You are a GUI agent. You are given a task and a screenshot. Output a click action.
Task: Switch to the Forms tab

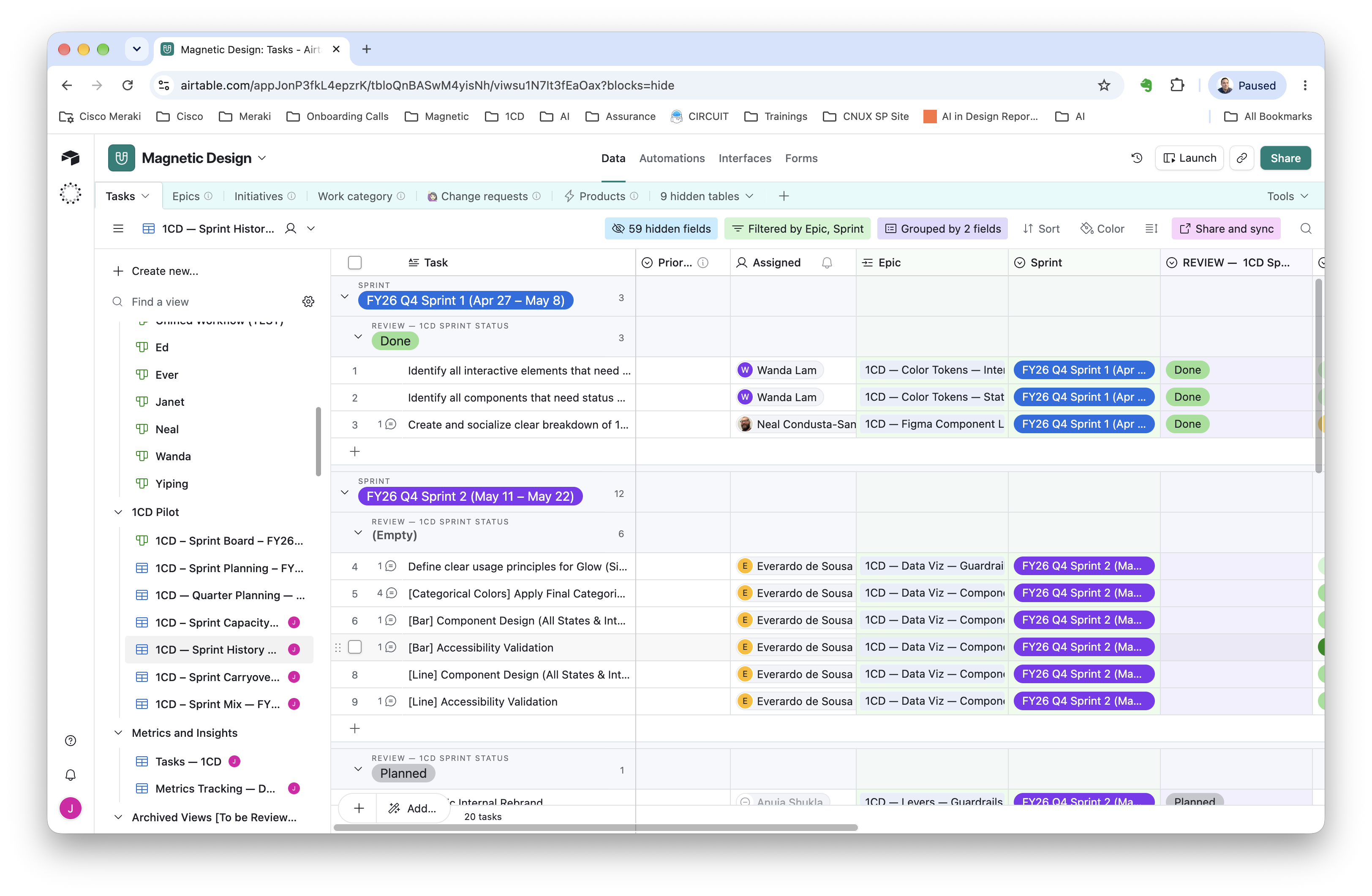(x=801, y=158)
